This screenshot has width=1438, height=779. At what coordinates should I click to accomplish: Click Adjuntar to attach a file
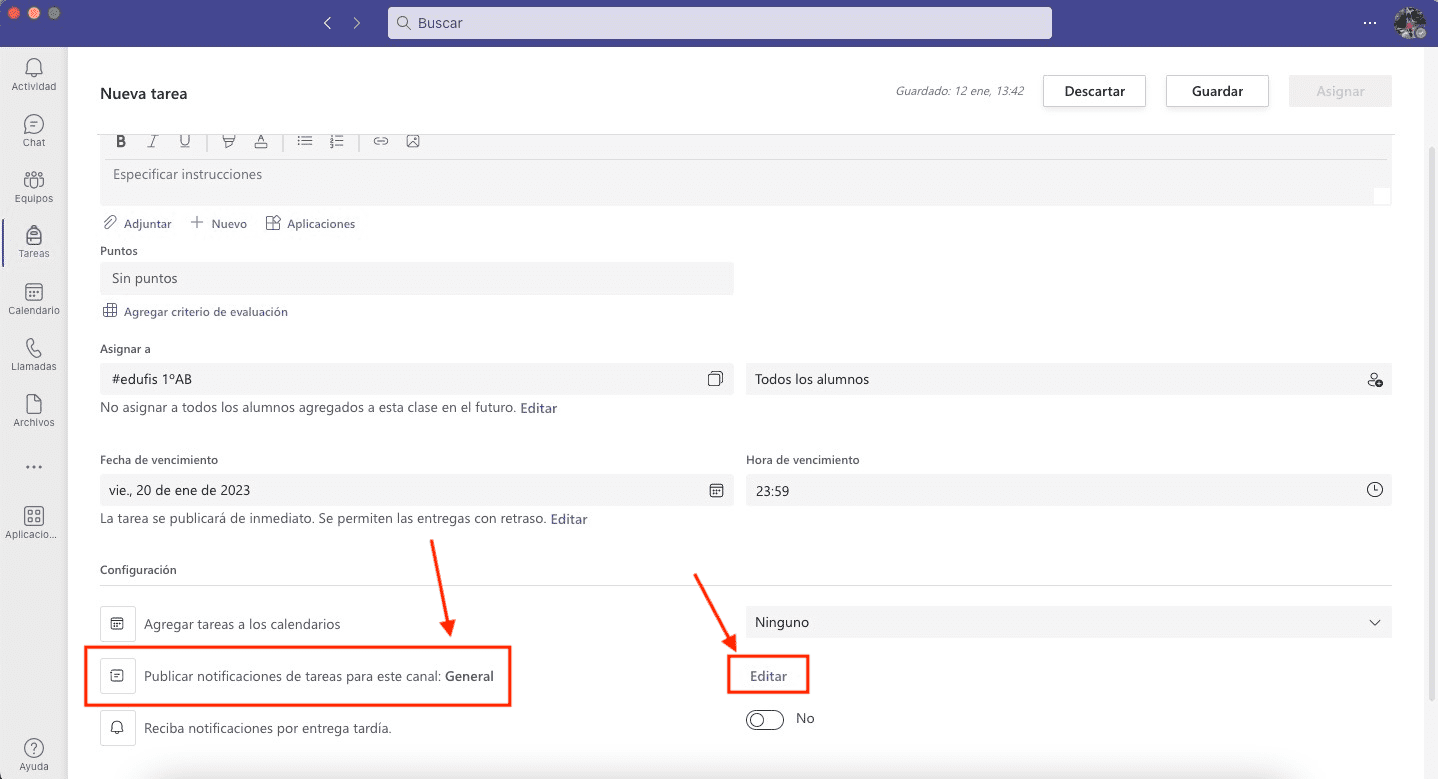coord(137,224)
